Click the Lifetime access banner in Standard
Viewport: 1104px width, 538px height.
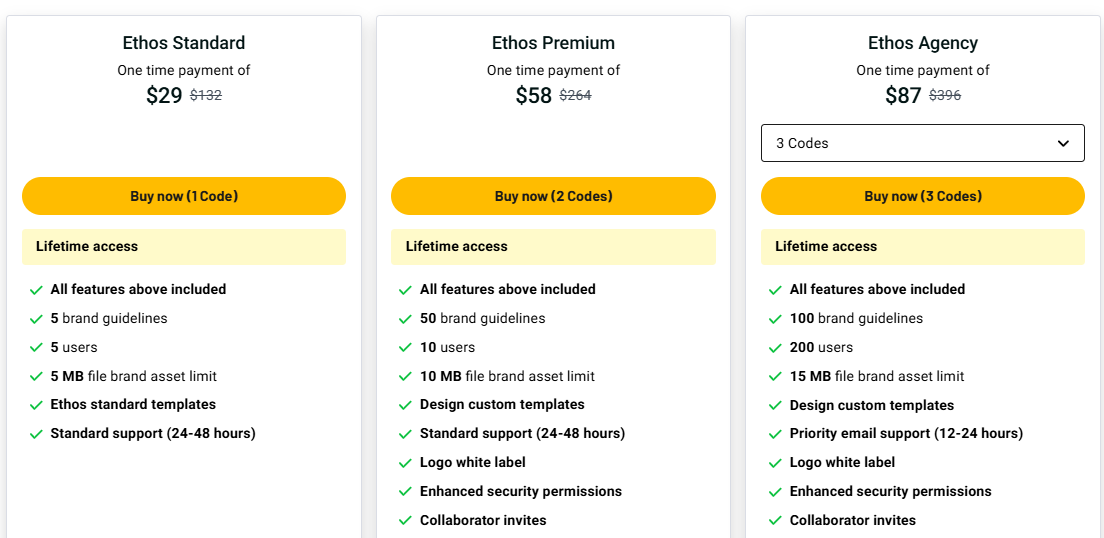point(184,247)
